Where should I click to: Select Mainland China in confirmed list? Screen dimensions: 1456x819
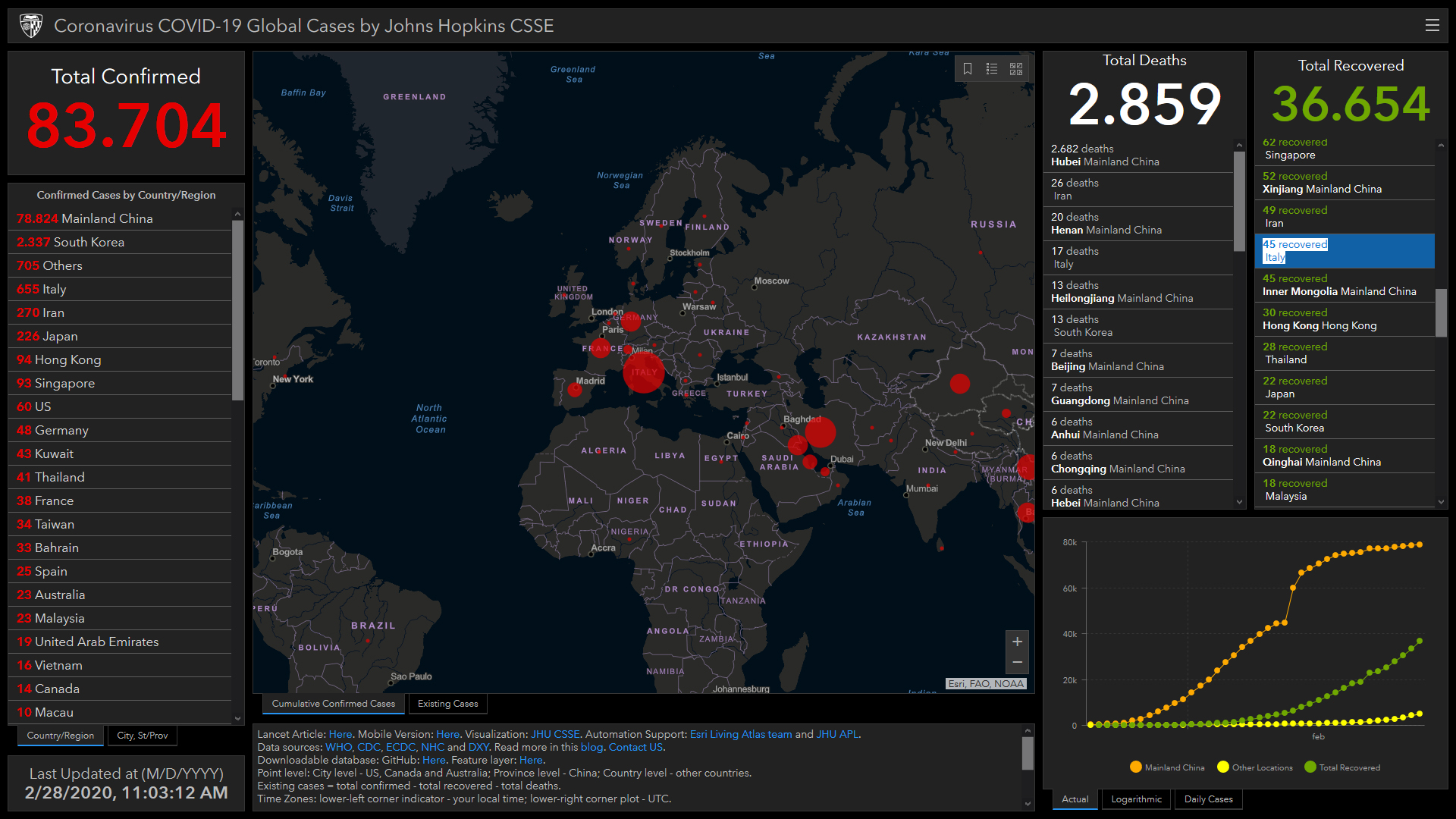tap(120, 218)
